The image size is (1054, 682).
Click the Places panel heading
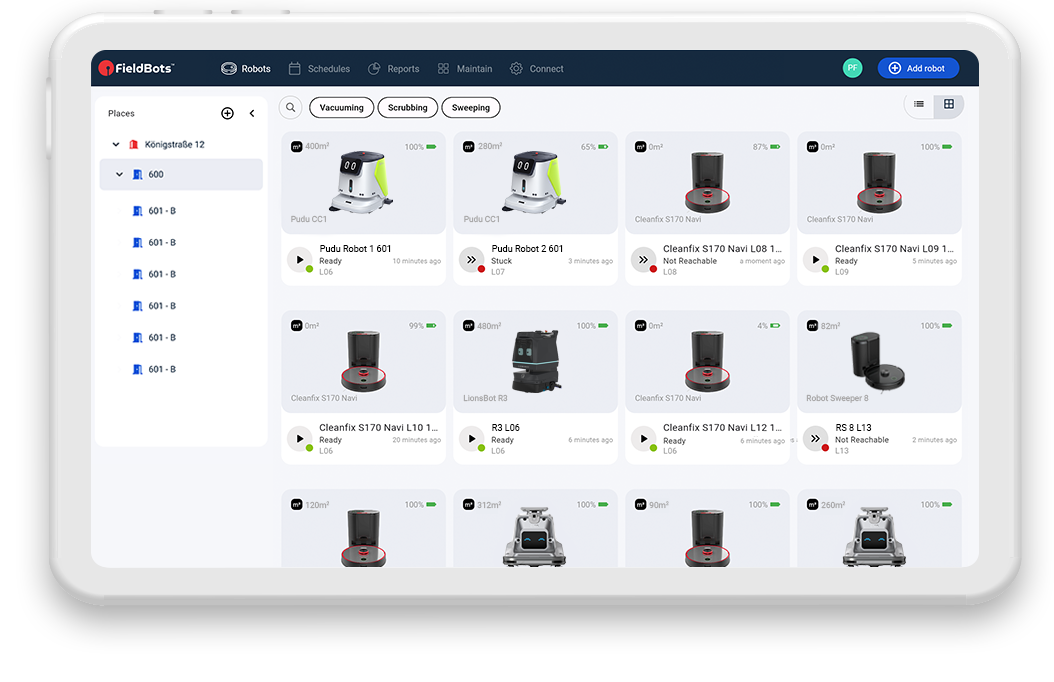point(122,114)
